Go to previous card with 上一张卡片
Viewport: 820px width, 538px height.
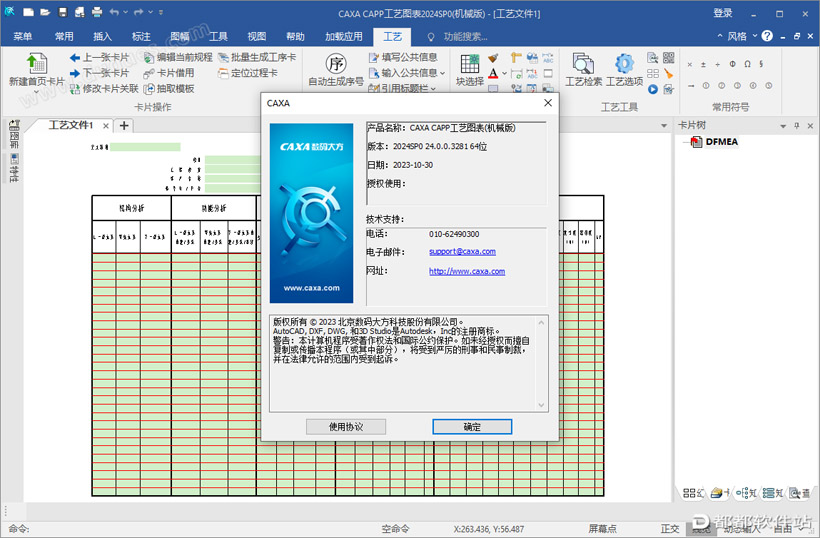click(x=99, y=57)
